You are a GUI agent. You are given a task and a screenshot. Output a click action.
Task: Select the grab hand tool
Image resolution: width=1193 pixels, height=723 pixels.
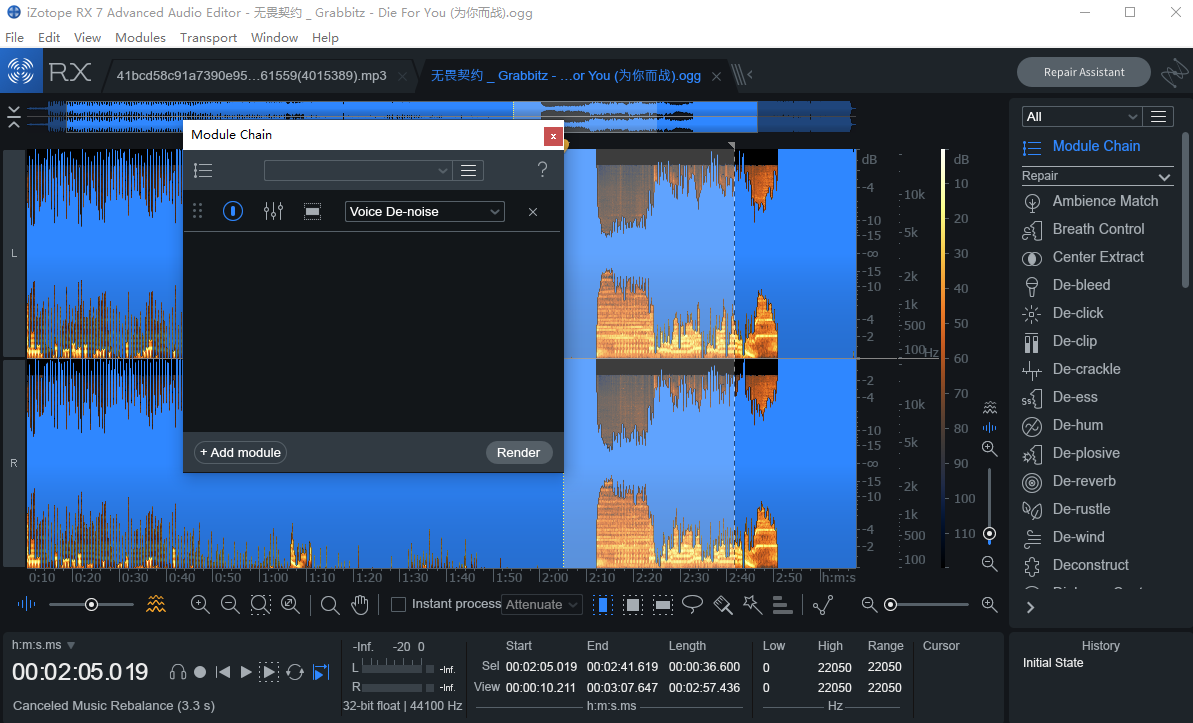[360, 605]
